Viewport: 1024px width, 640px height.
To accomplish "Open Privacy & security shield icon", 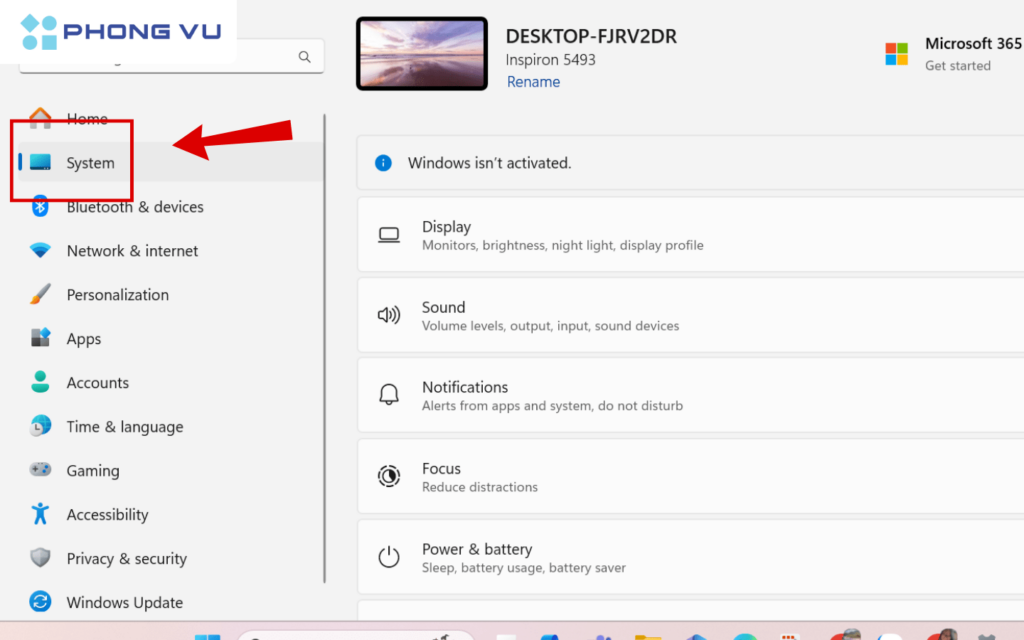I will (40, 558).
